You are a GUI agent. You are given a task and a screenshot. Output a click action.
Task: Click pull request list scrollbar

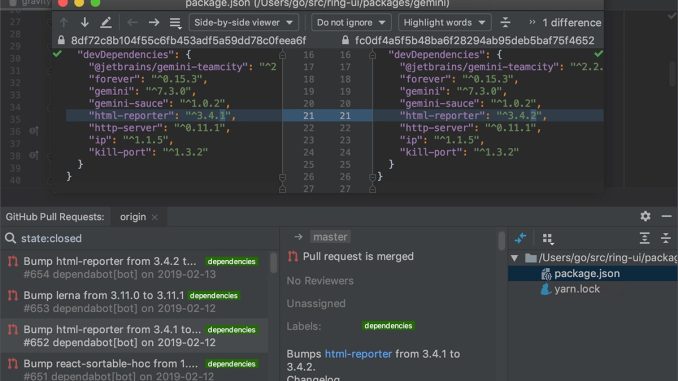pyautogui.click(x=273, y=263)
